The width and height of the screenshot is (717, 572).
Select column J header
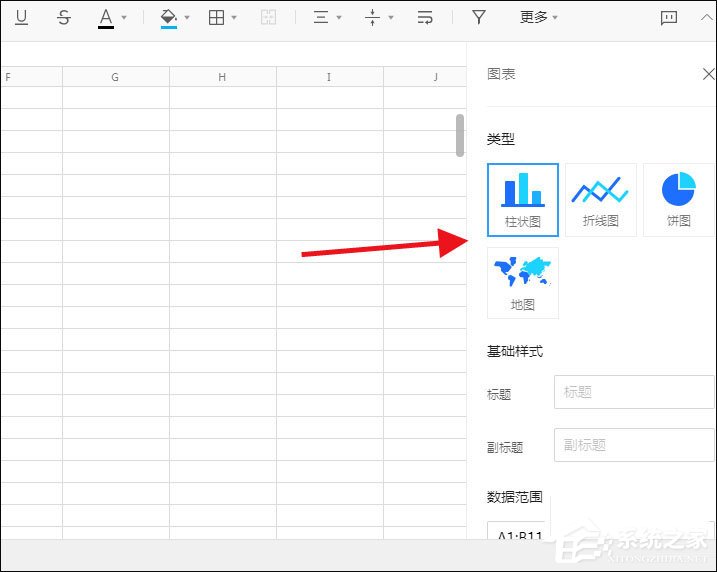click(425, 77)
